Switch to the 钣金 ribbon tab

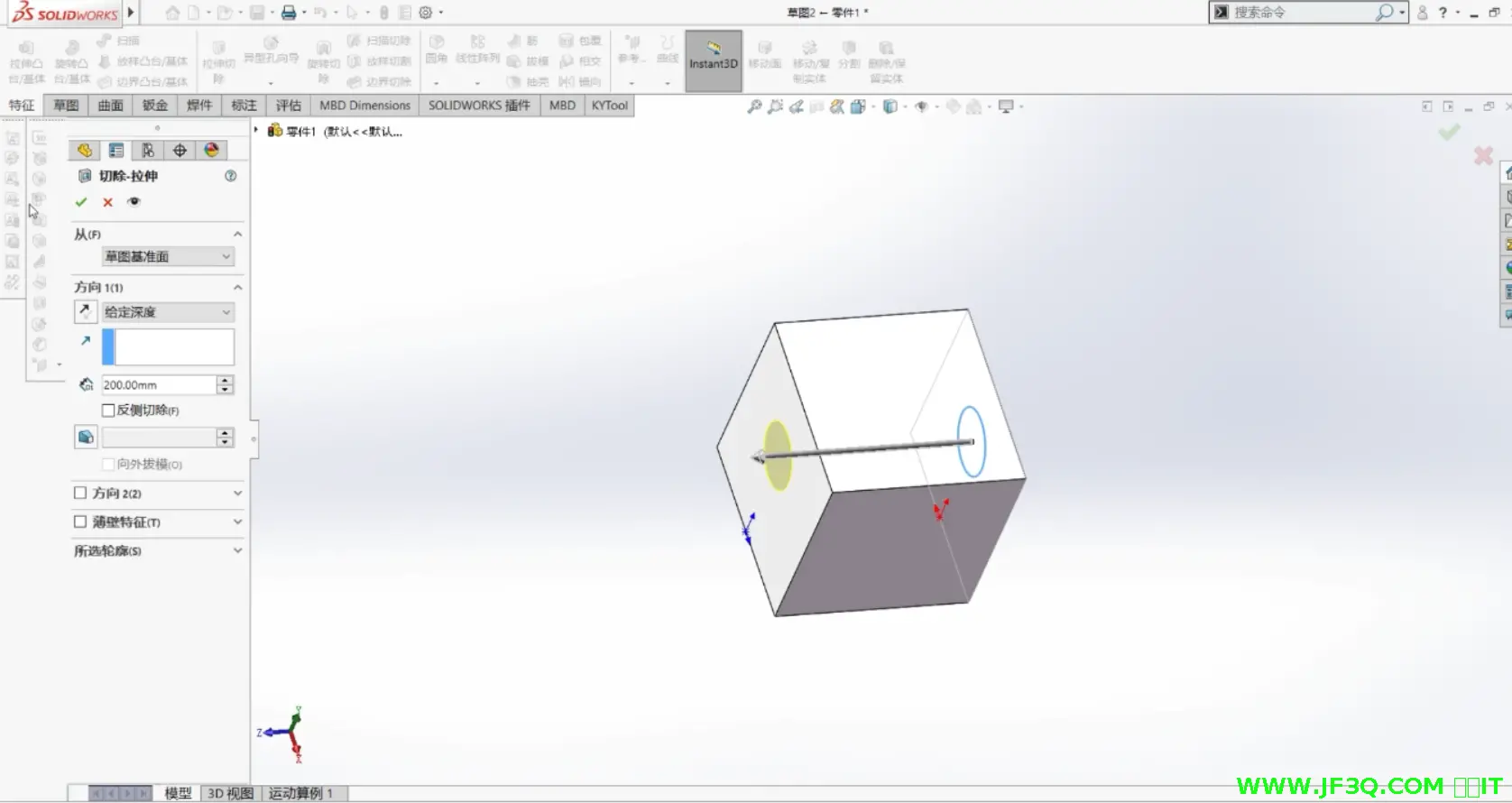[155, 106]
